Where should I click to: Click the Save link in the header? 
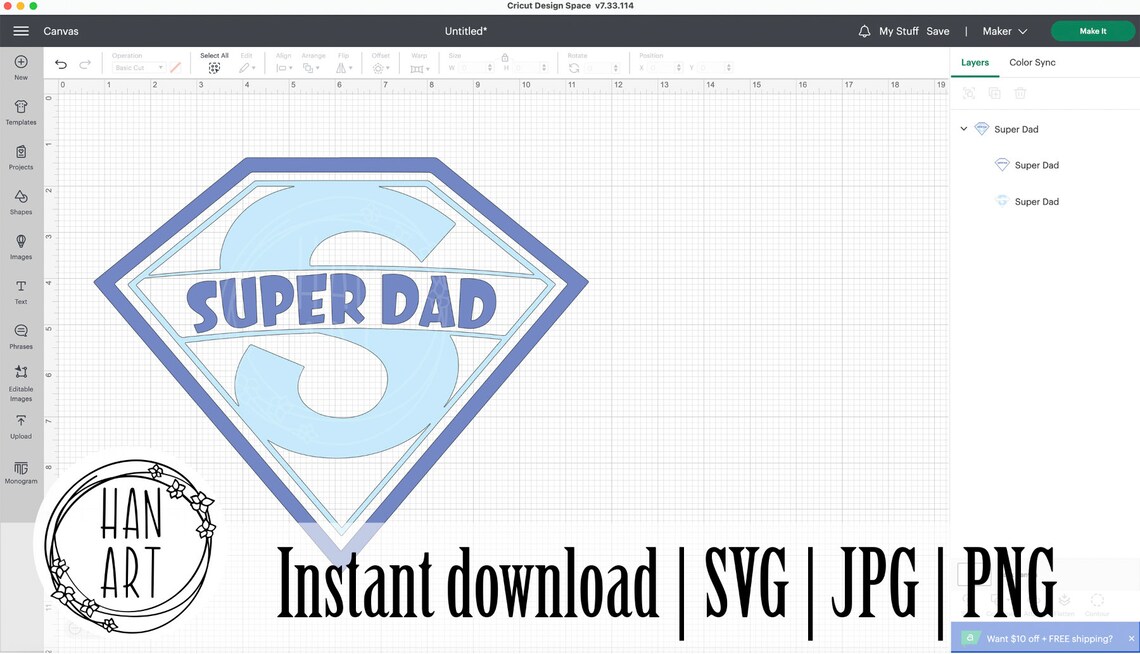pos(938,31)
